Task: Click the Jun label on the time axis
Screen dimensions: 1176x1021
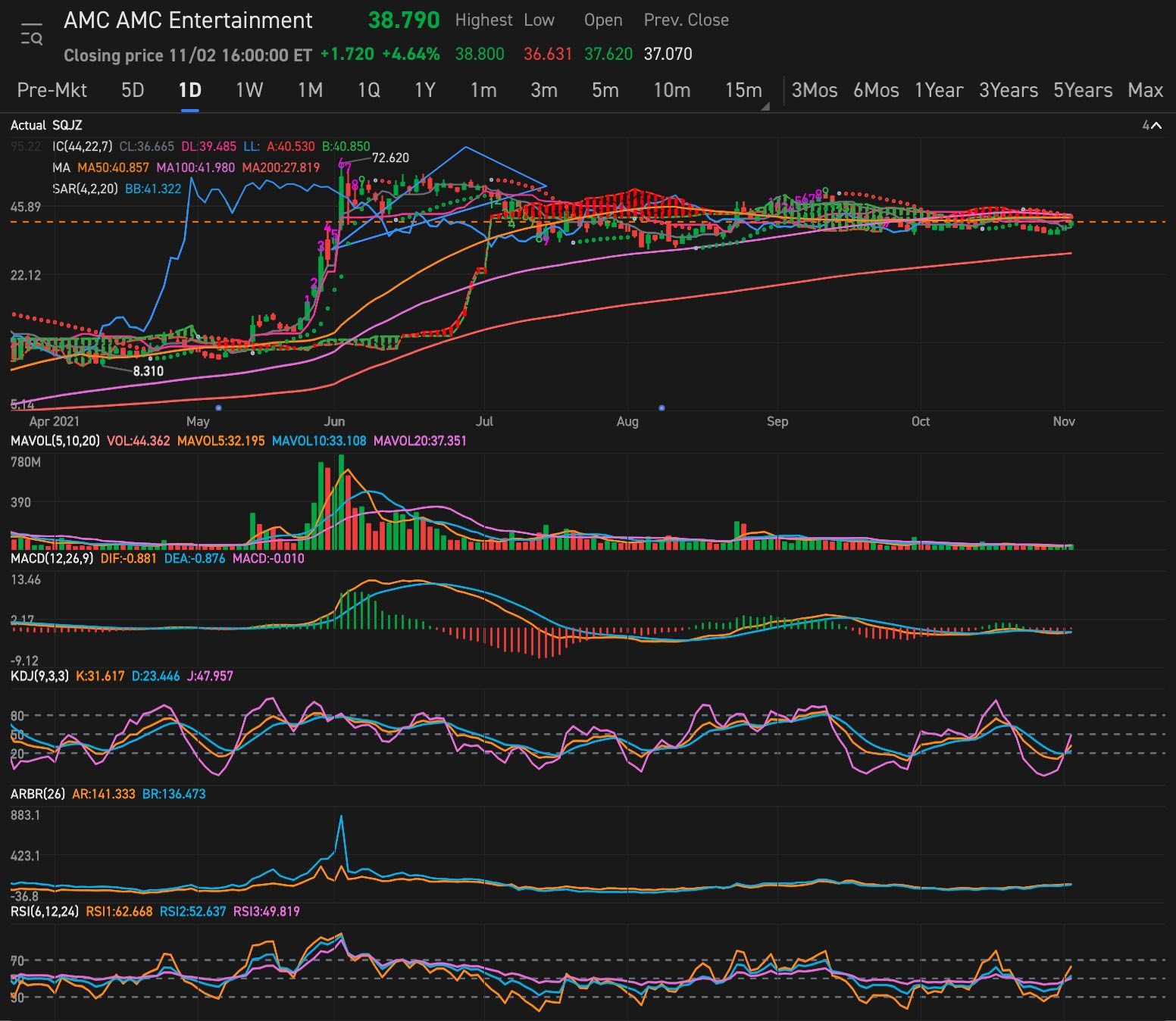Action: coord(334,421)
